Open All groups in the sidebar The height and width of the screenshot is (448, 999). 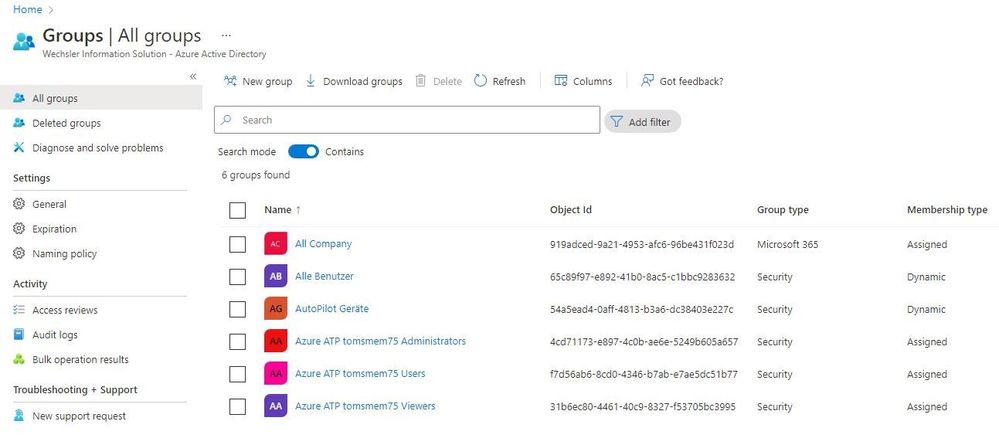coord(101,98)
